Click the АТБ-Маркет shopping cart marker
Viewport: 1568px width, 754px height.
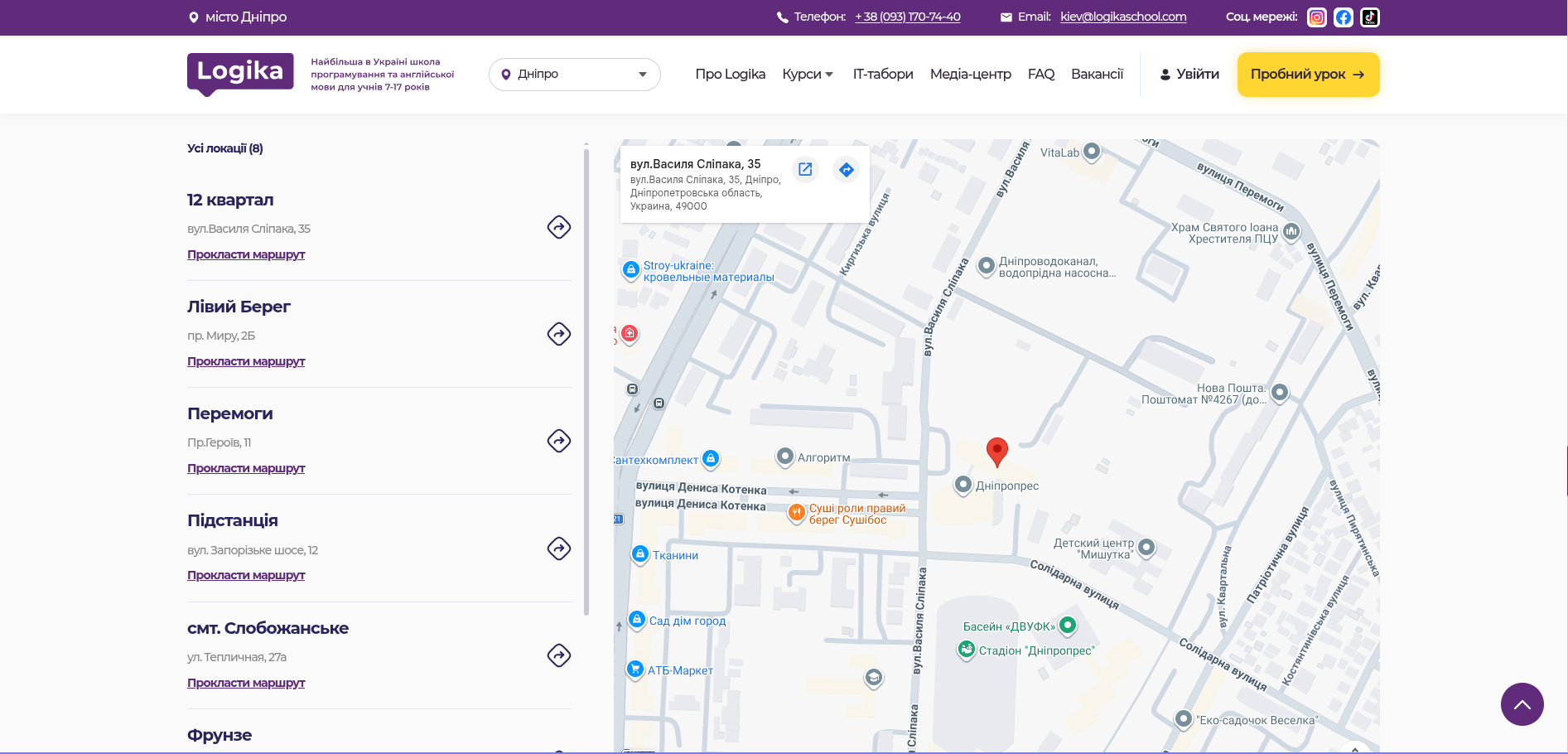[x=635, y=669]
